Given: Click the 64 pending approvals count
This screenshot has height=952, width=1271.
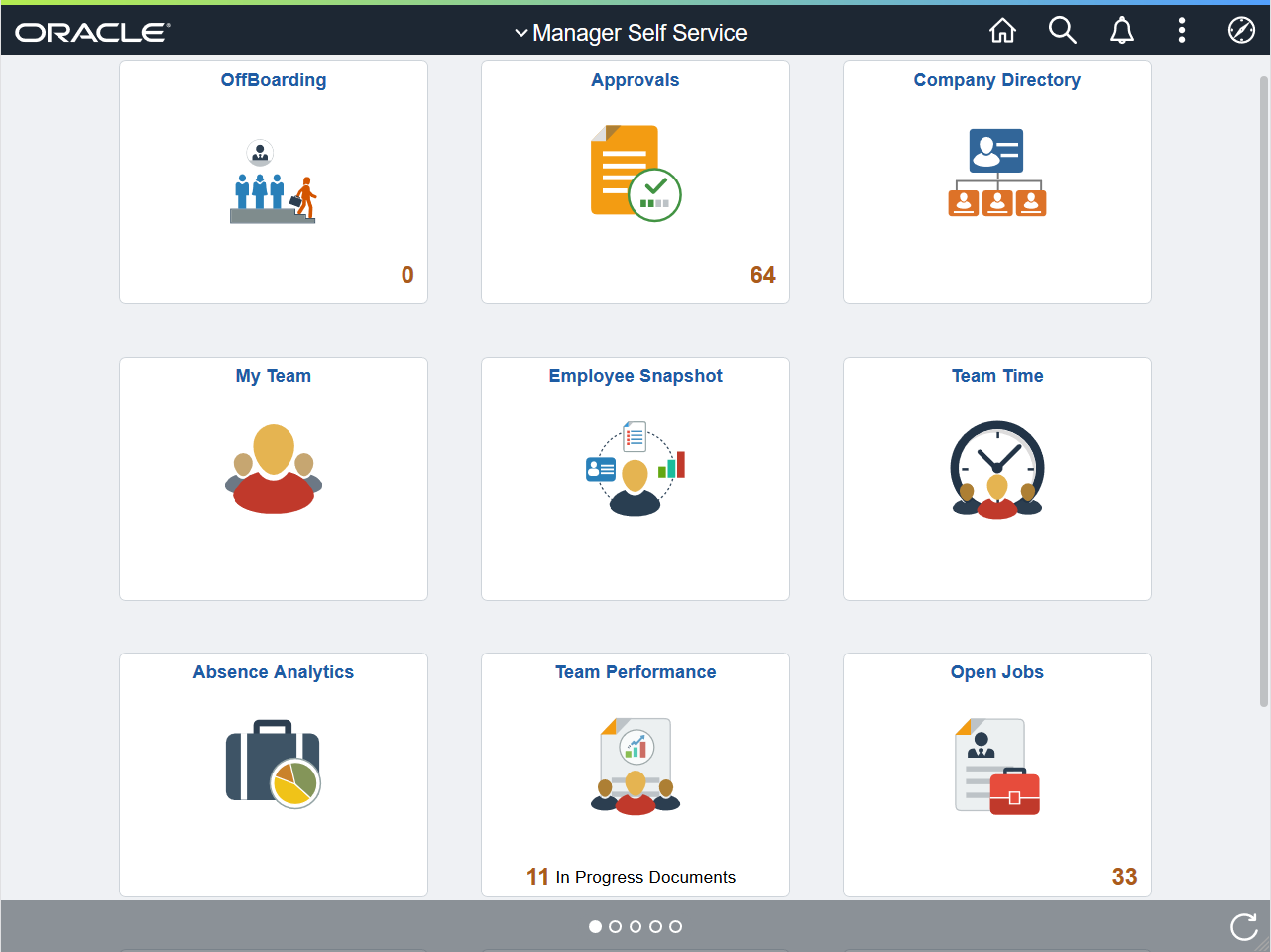Looking at the screenshot, I should pos(762,275).
